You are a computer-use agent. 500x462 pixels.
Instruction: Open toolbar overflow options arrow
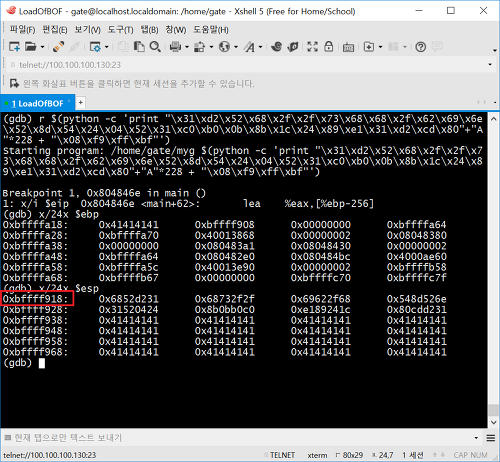[x=495, y=51]
